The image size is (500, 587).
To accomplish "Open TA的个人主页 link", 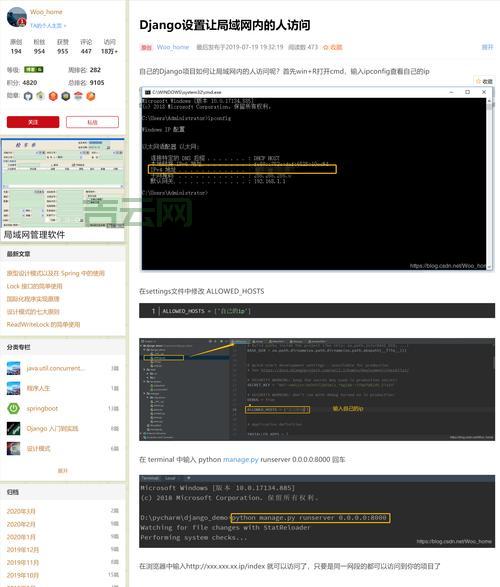I will [48, 26].
